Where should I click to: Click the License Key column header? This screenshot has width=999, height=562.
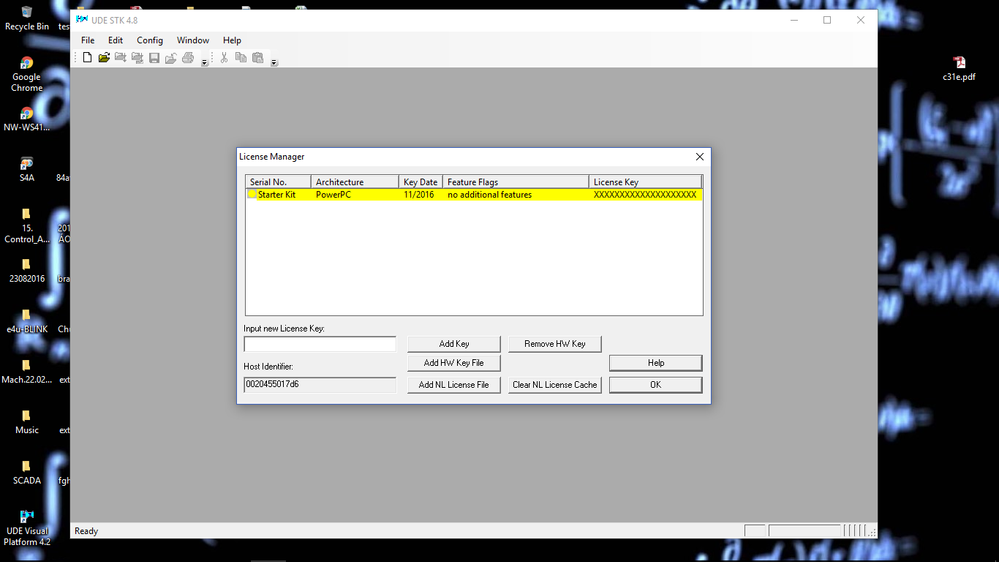[x=645, y=182]
